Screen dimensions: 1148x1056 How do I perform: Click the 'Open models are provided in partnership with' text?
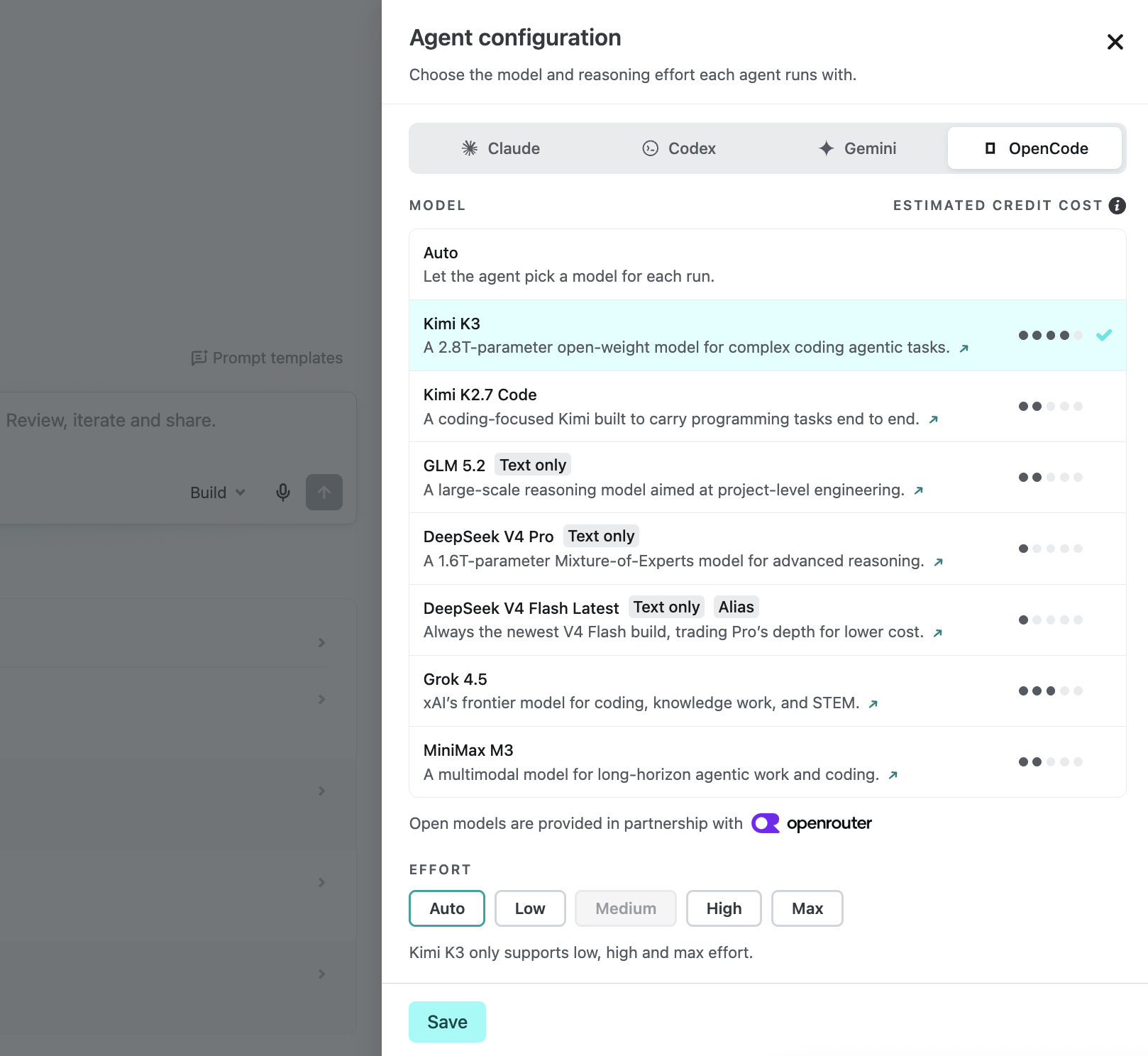[x=576, y=823]
